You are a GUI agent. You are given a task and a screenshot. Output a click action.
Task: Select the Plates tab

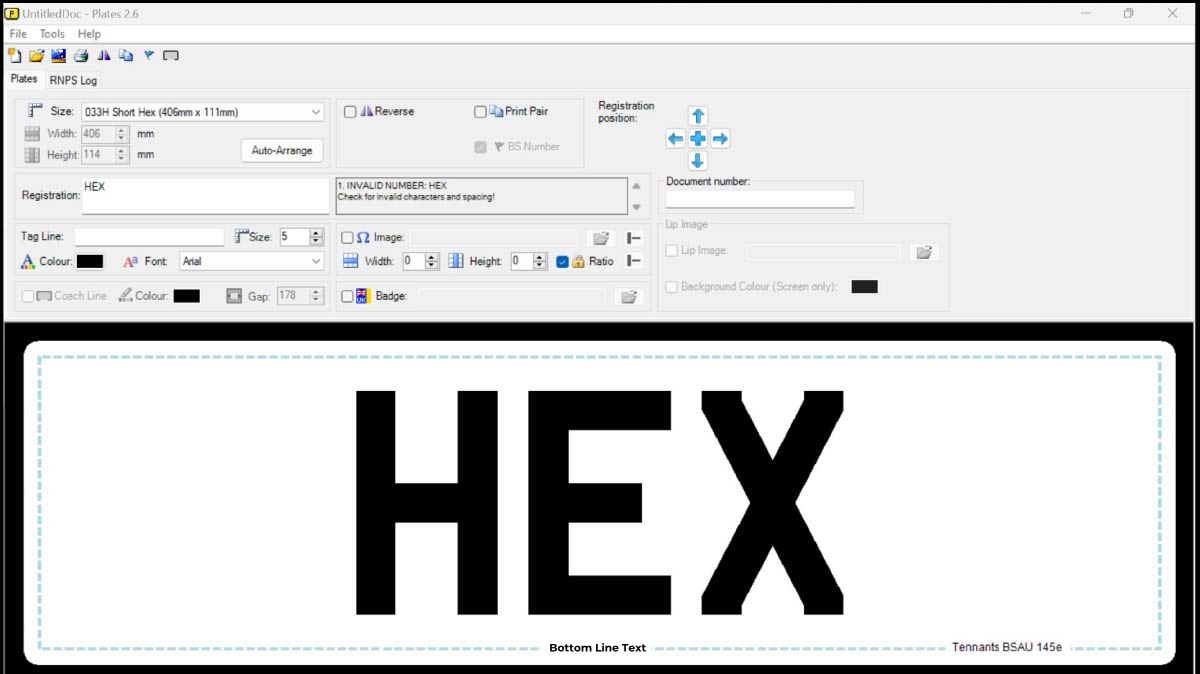[24, 79]
